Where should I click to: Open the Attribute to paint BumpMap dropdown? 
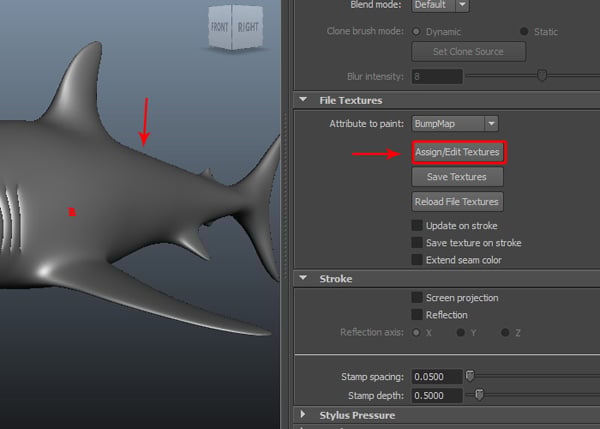click(455, 124)
